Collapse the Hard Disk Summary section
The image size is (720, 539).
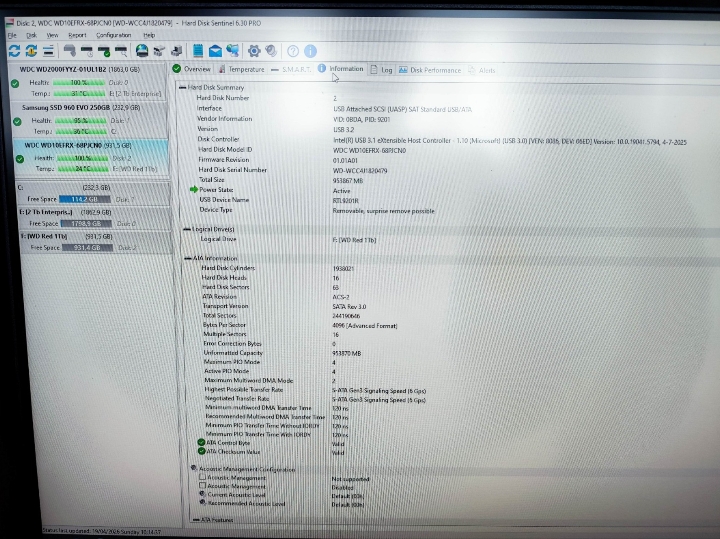(183, 87)
